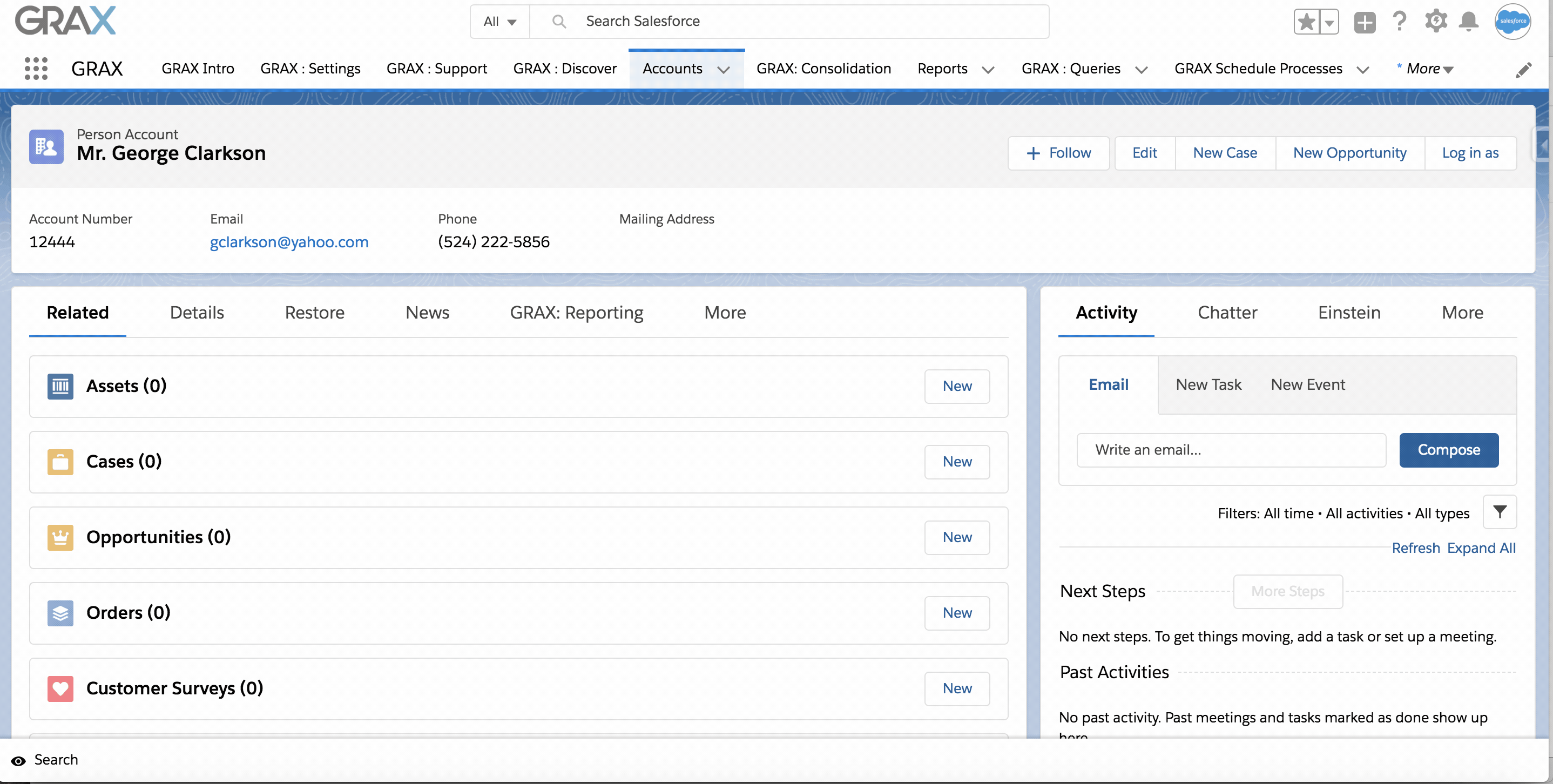The height and width of the screenshot is (784, 1553).
Task: Switch to the Einstein tab
Action: pyautogui.click(x=1349, y=313)
